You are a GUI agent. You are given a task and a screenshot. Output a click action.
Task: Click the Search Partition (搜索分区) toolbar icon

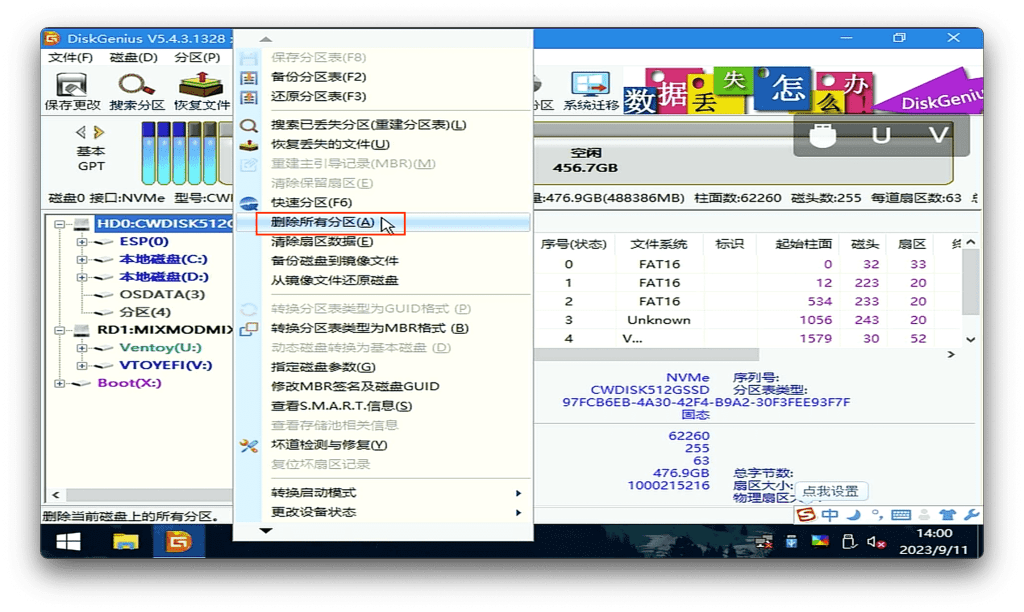tap(137, 91)
